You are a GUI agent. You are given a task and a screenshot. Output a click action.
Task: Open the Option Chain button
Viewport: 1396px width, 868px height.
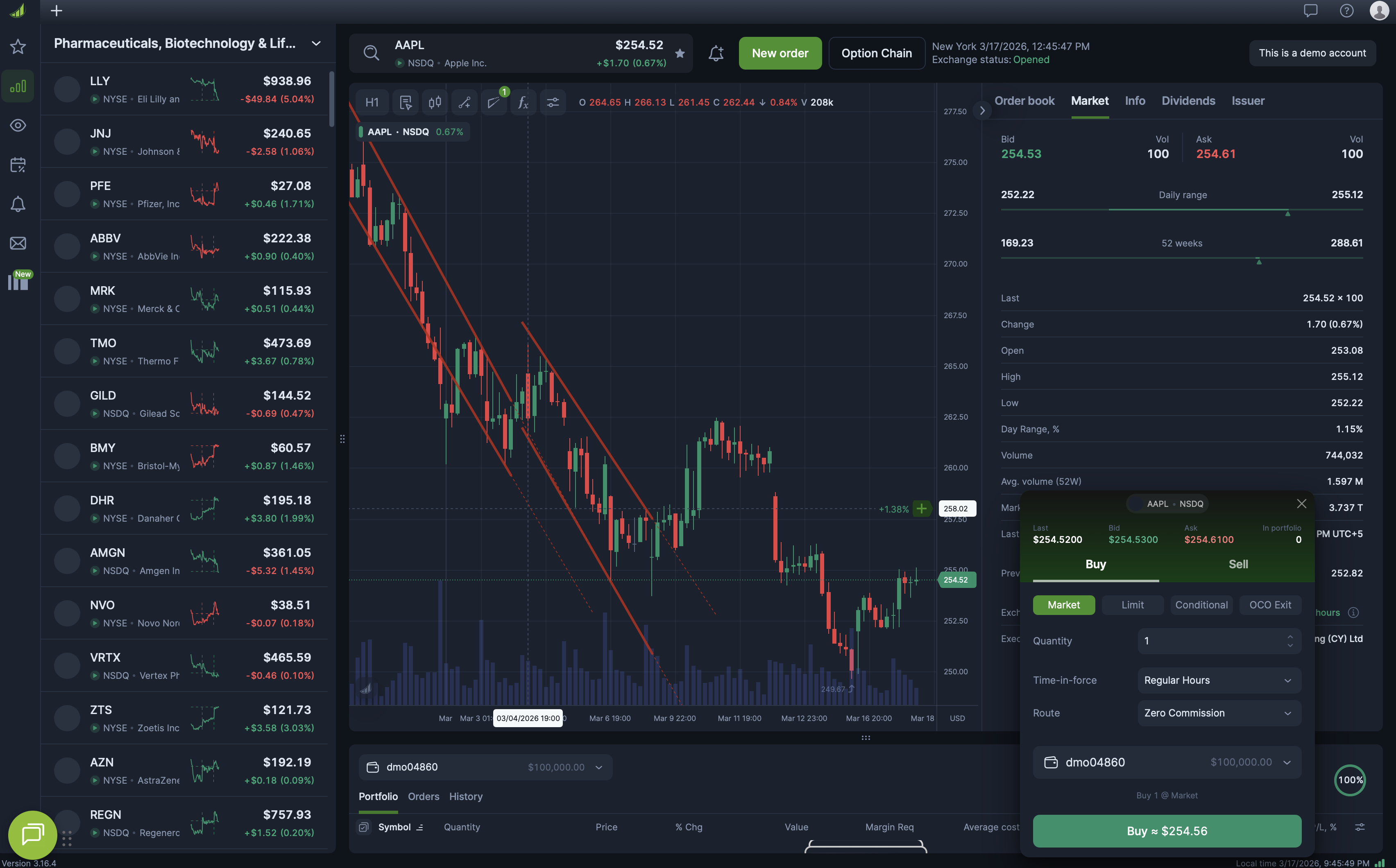coord(876,53)
